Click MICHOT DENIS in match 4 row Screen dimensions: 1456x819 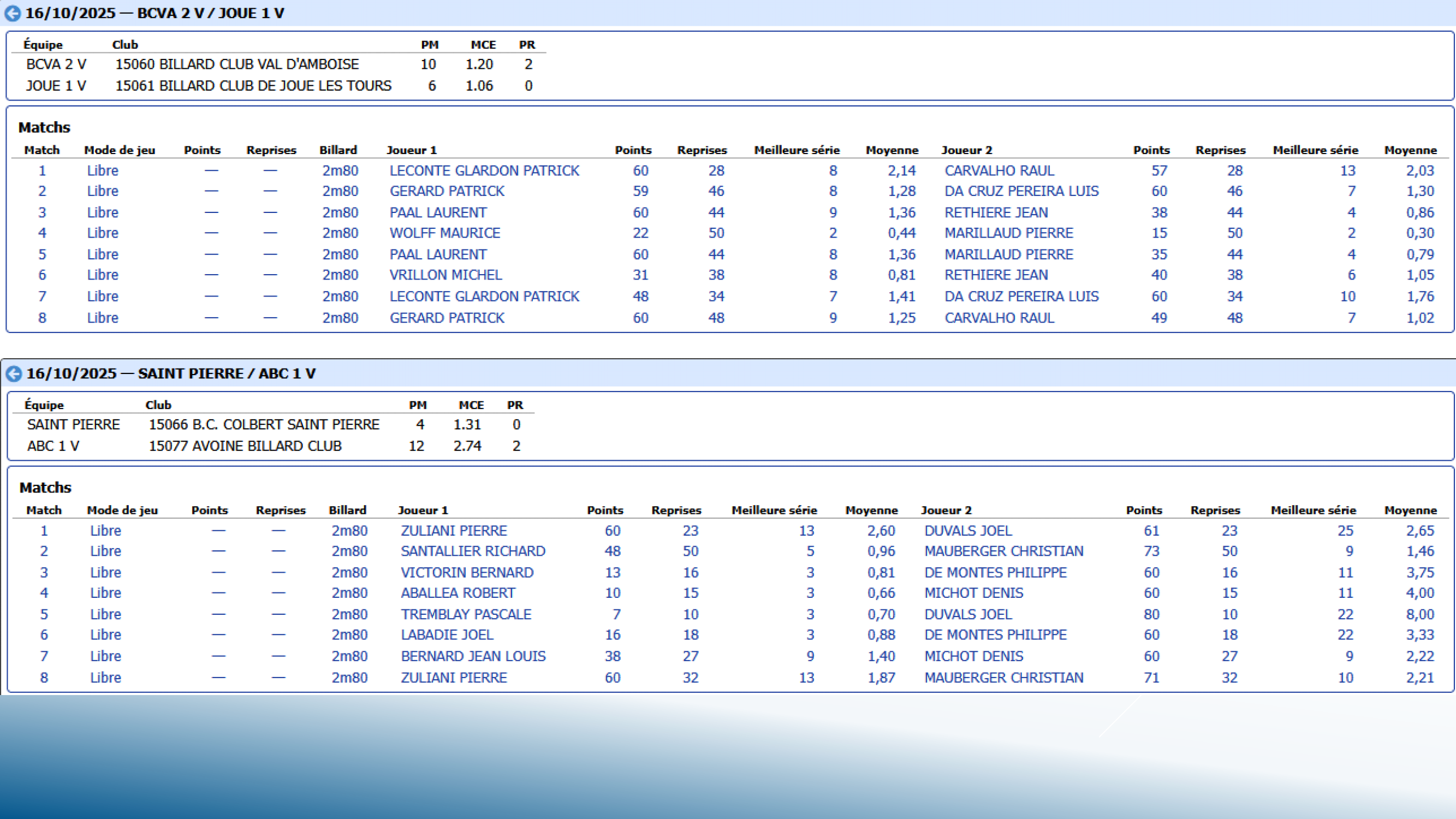(x=973, y=593)
